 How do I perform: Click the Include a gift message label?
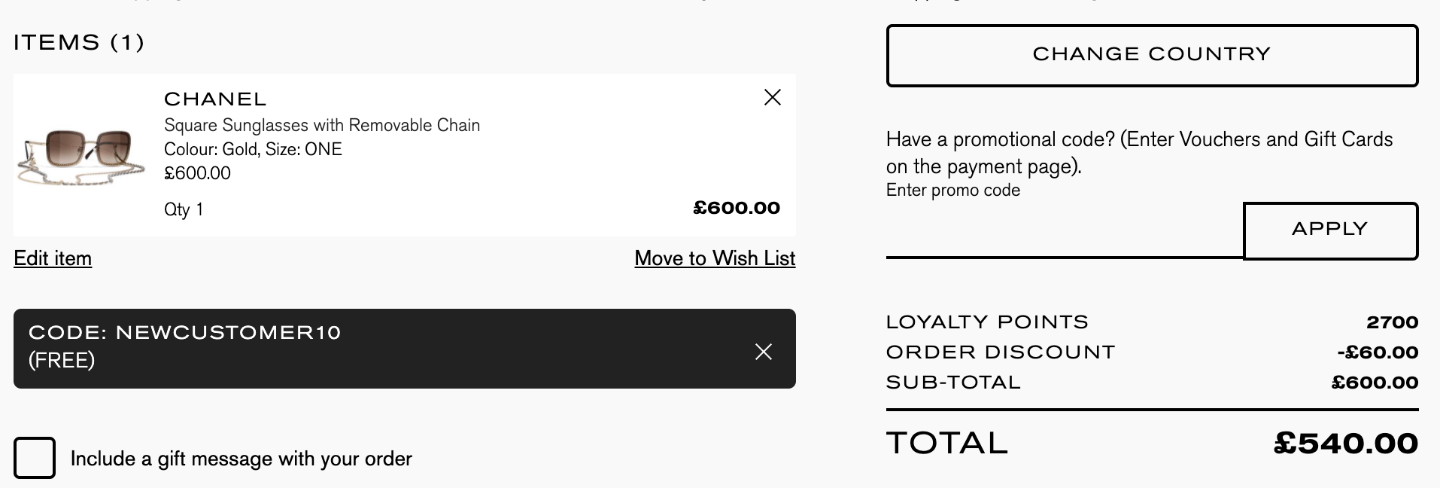(241, 459)
